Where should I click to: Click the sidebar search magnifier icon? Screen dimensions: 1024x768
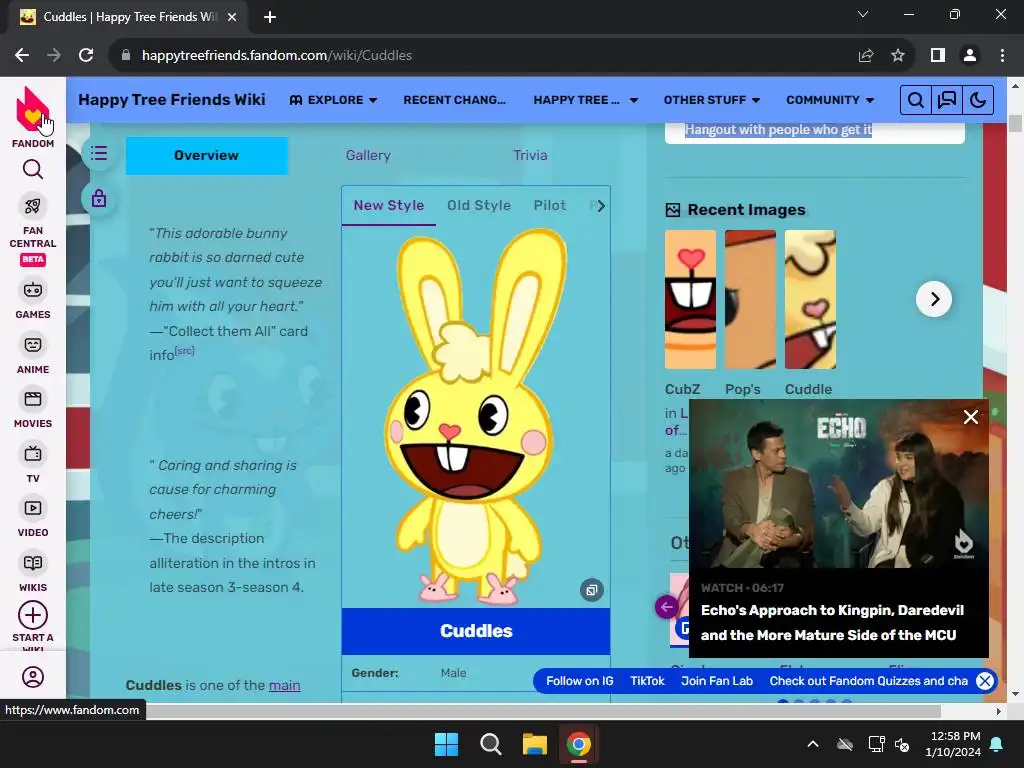click(33, 170)
